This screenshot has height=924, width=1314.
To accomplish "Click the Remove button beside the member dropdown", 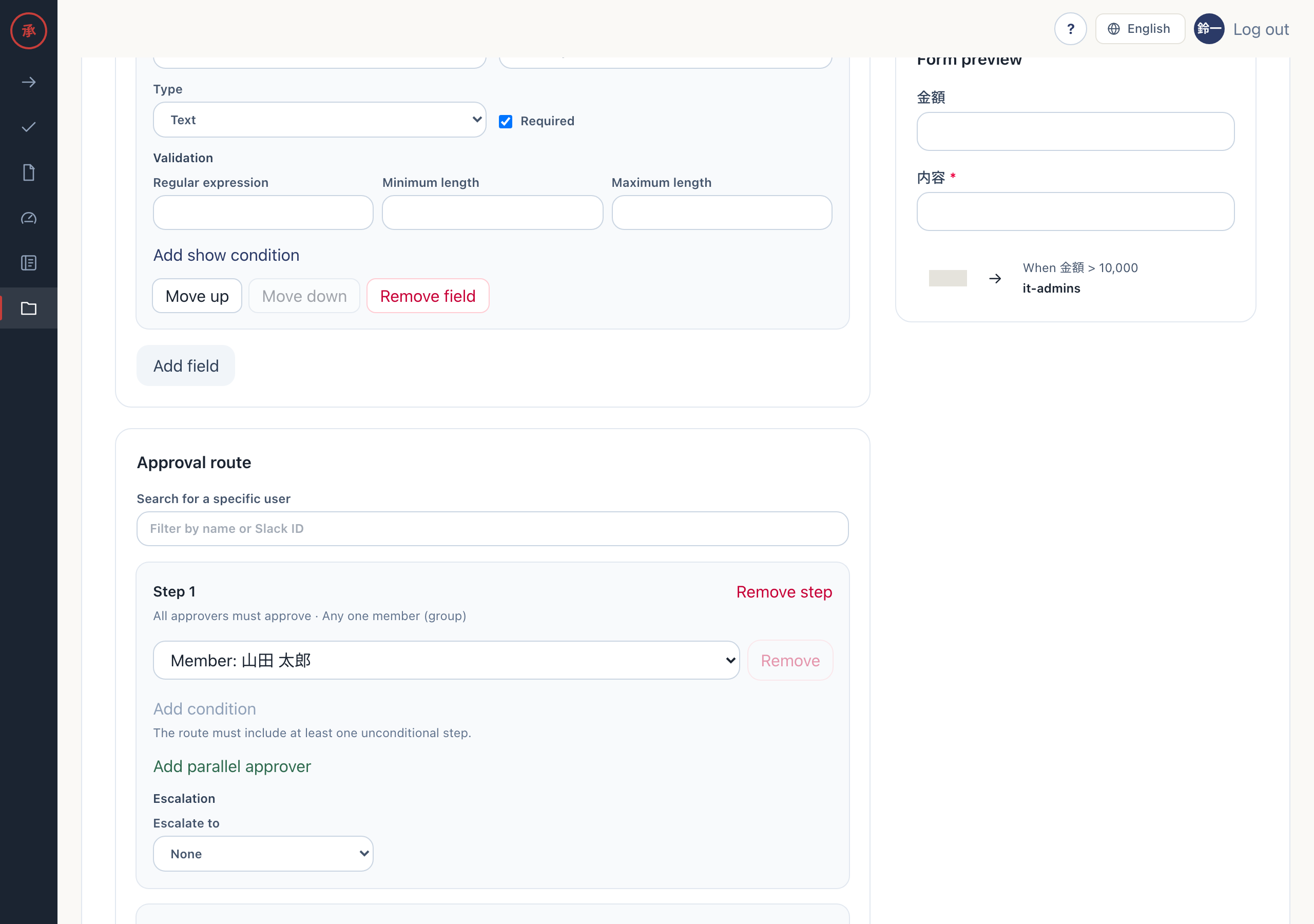I will pos(790,660).
